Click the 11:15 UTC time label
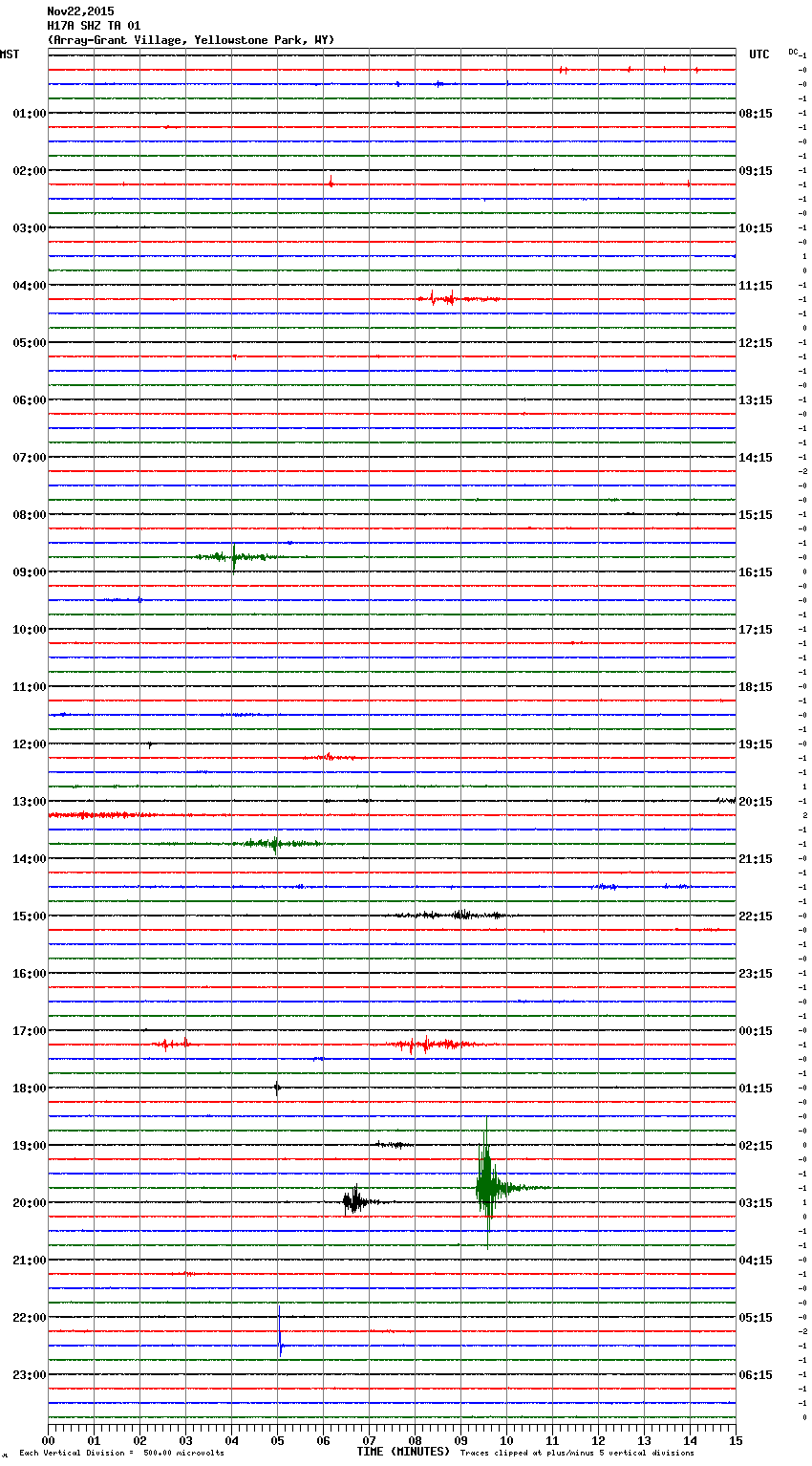 (x=756, y=286)
